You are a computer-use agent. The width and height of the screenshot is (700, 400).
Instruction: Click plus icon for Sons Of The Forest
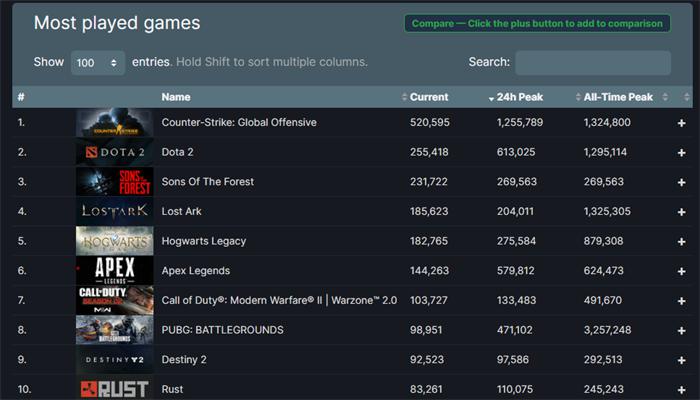click(681, 182)
